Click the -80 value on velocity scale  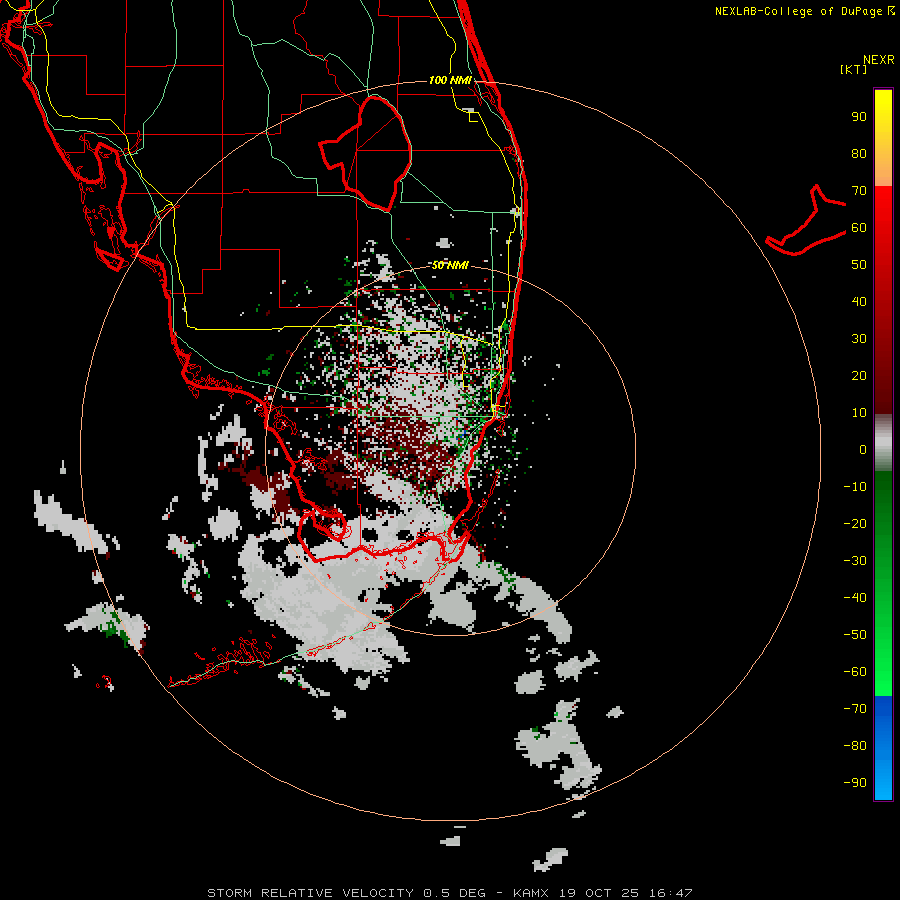click(855, 746)
